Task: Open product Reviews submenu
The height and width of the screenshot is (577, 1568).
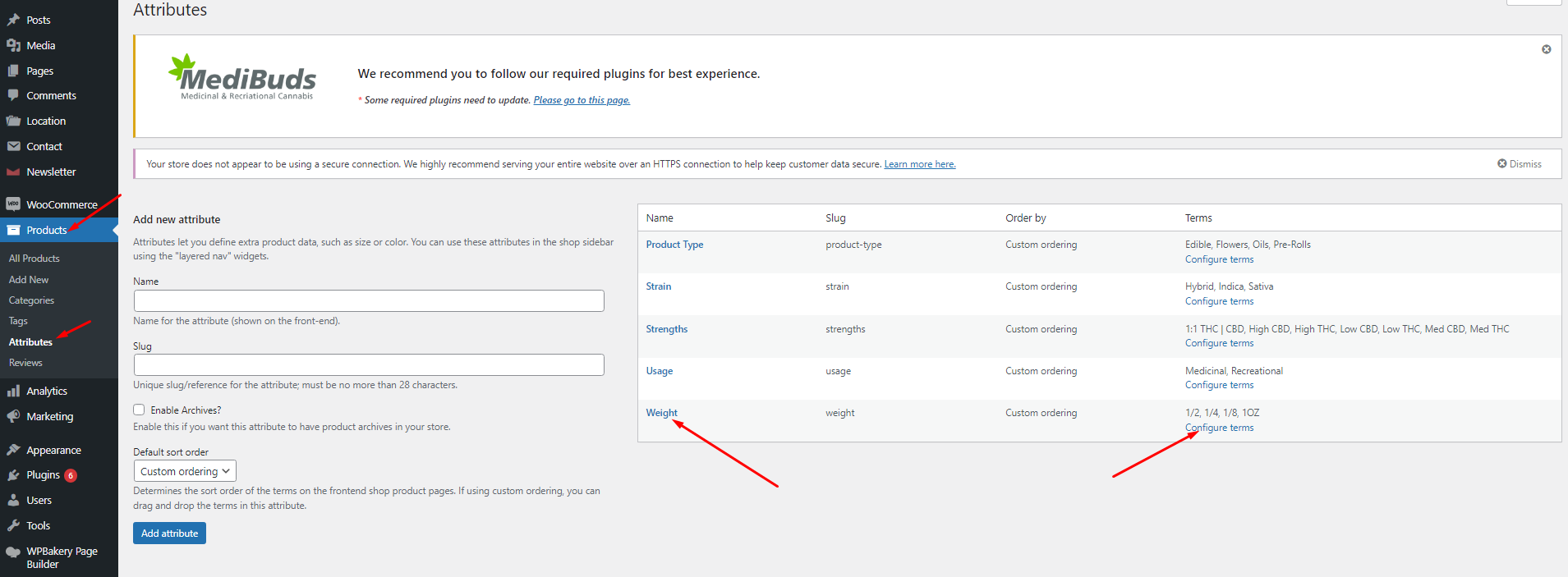Action: [25, 363]
